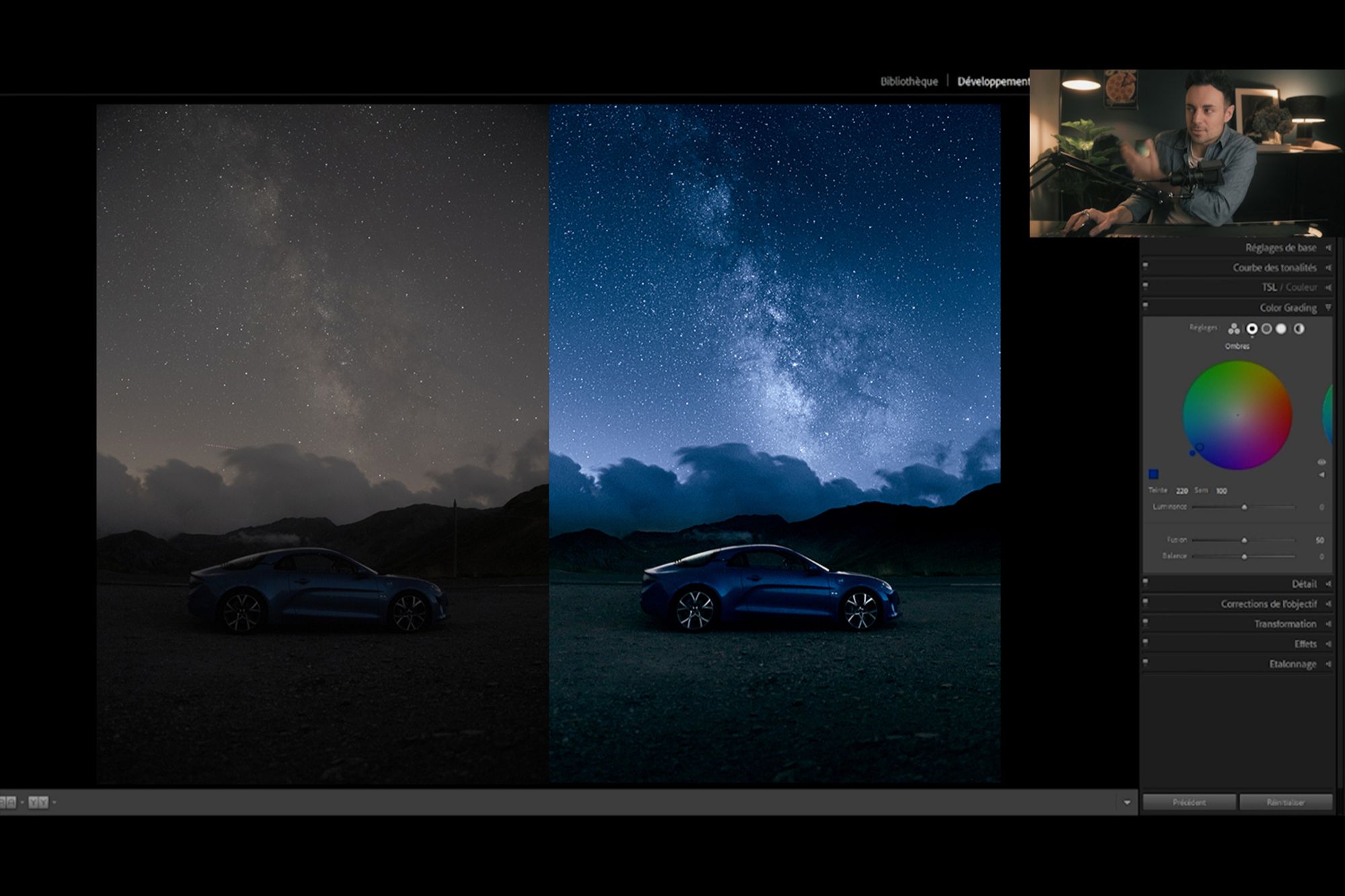This screenshot has width=1345, height=896.
Task: Toggle the Détail panel switch
Action: [x=1146, y=582]
